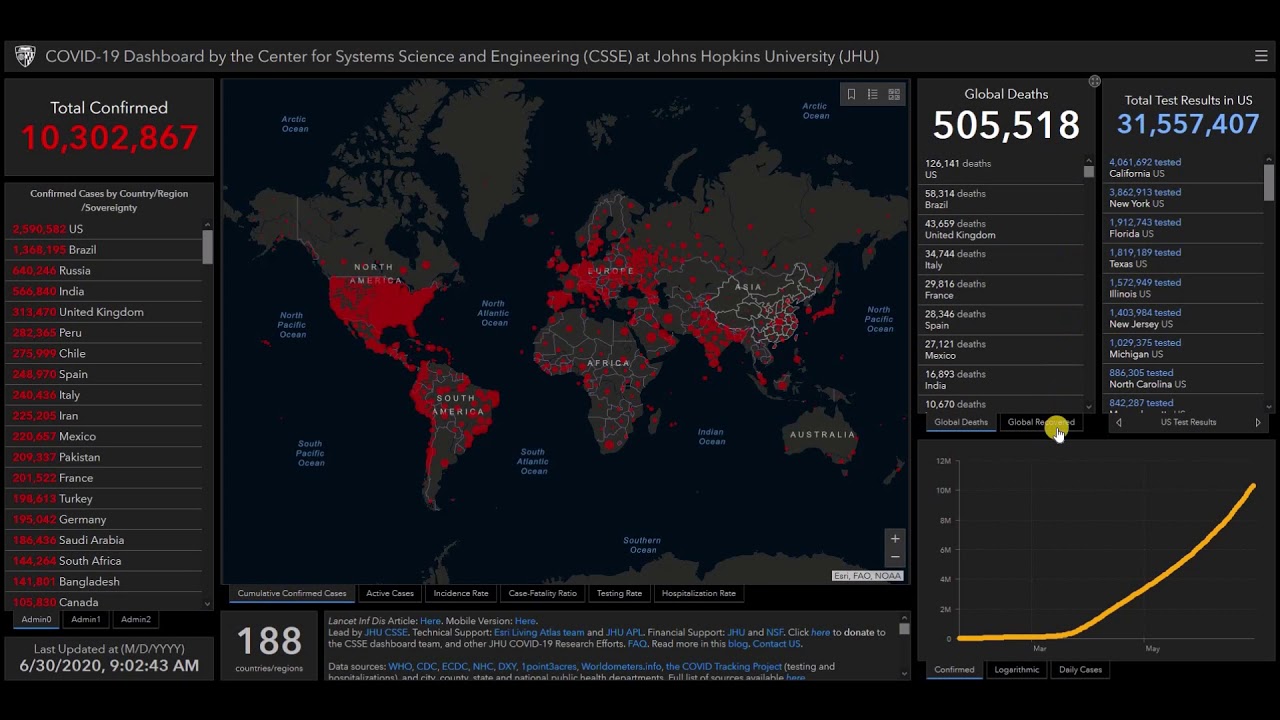
Task: Open the map legend list icon
Action: coord(872,94)
